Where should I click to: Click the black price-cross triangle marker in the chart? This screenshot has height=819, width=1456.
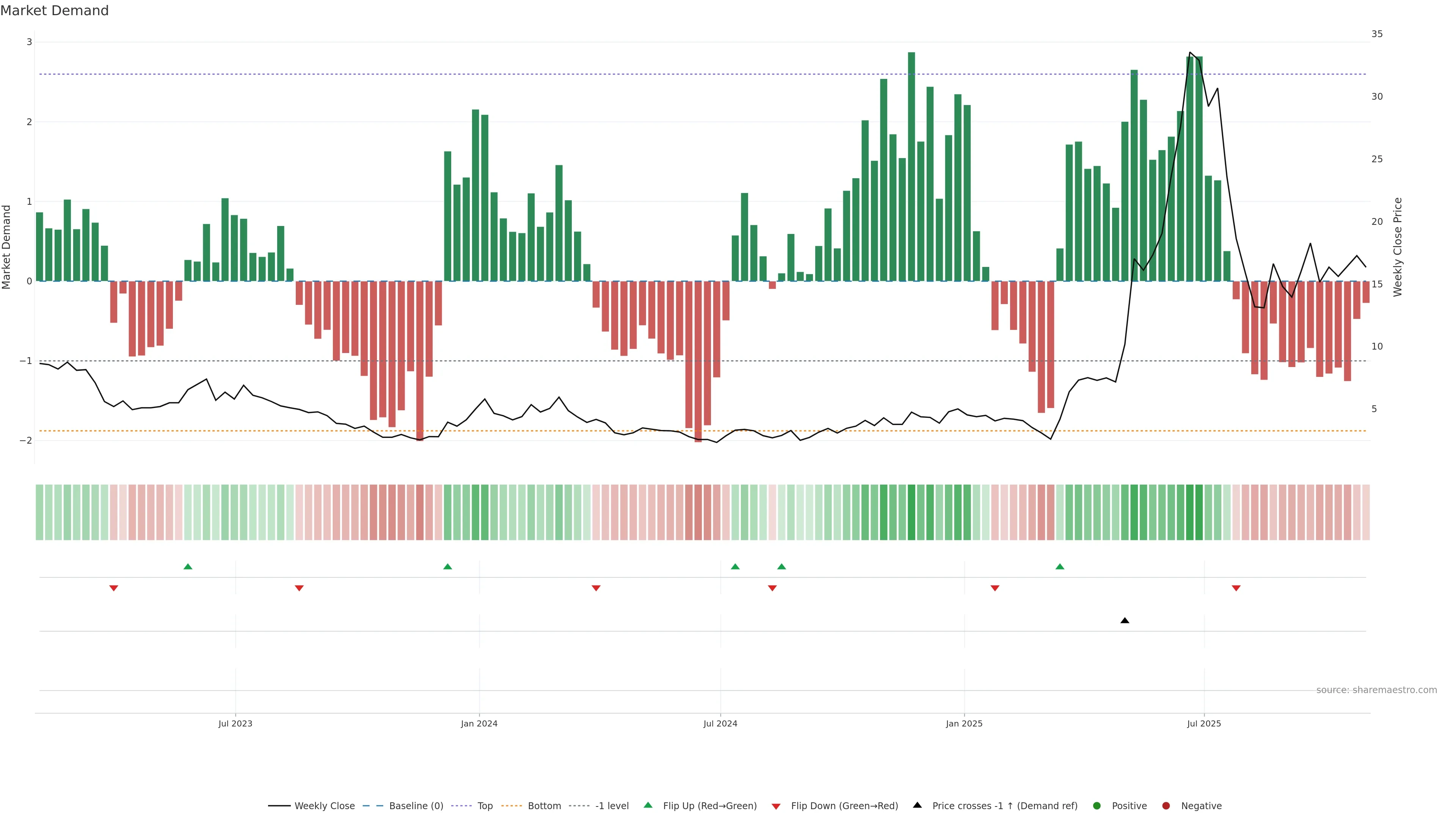(x=1125, y=621)
